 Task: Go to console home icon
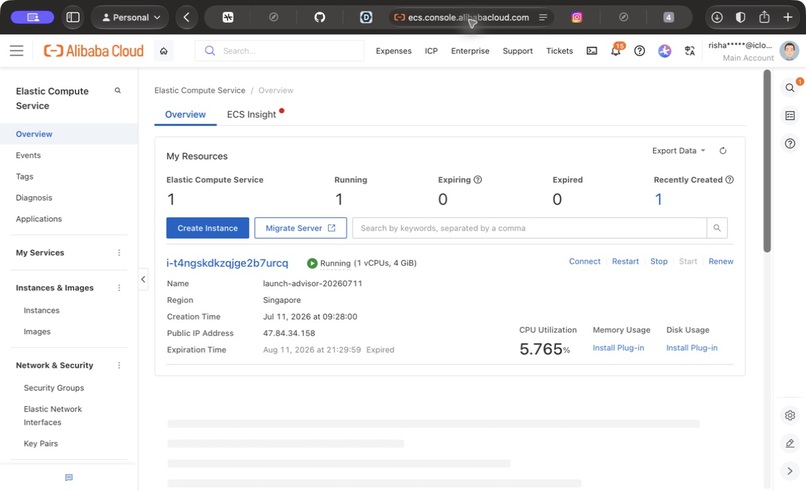tap(163, 51)
